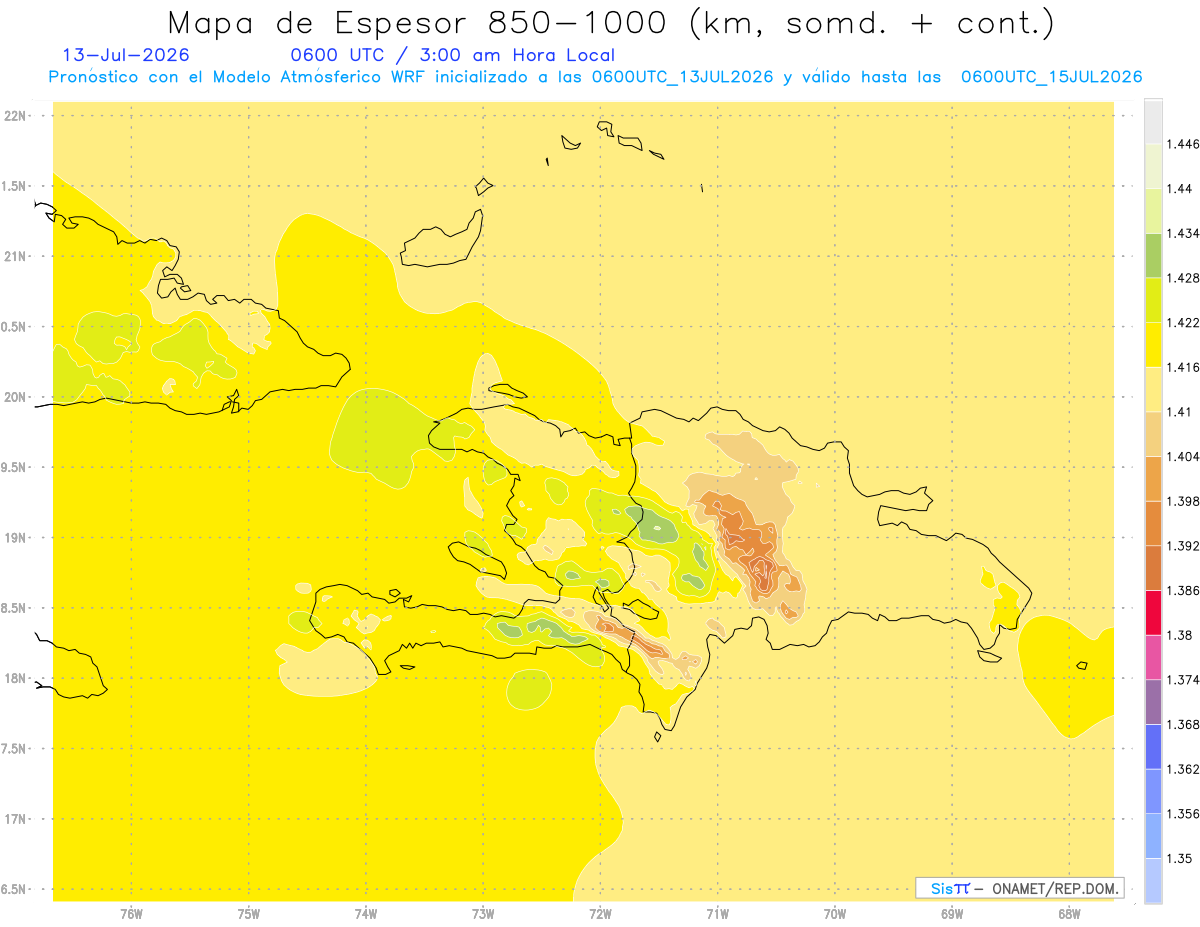Viewport: 1200px width, 927px height.
Task: Select the longitude label '68W'
Action: click(1069, 914)
